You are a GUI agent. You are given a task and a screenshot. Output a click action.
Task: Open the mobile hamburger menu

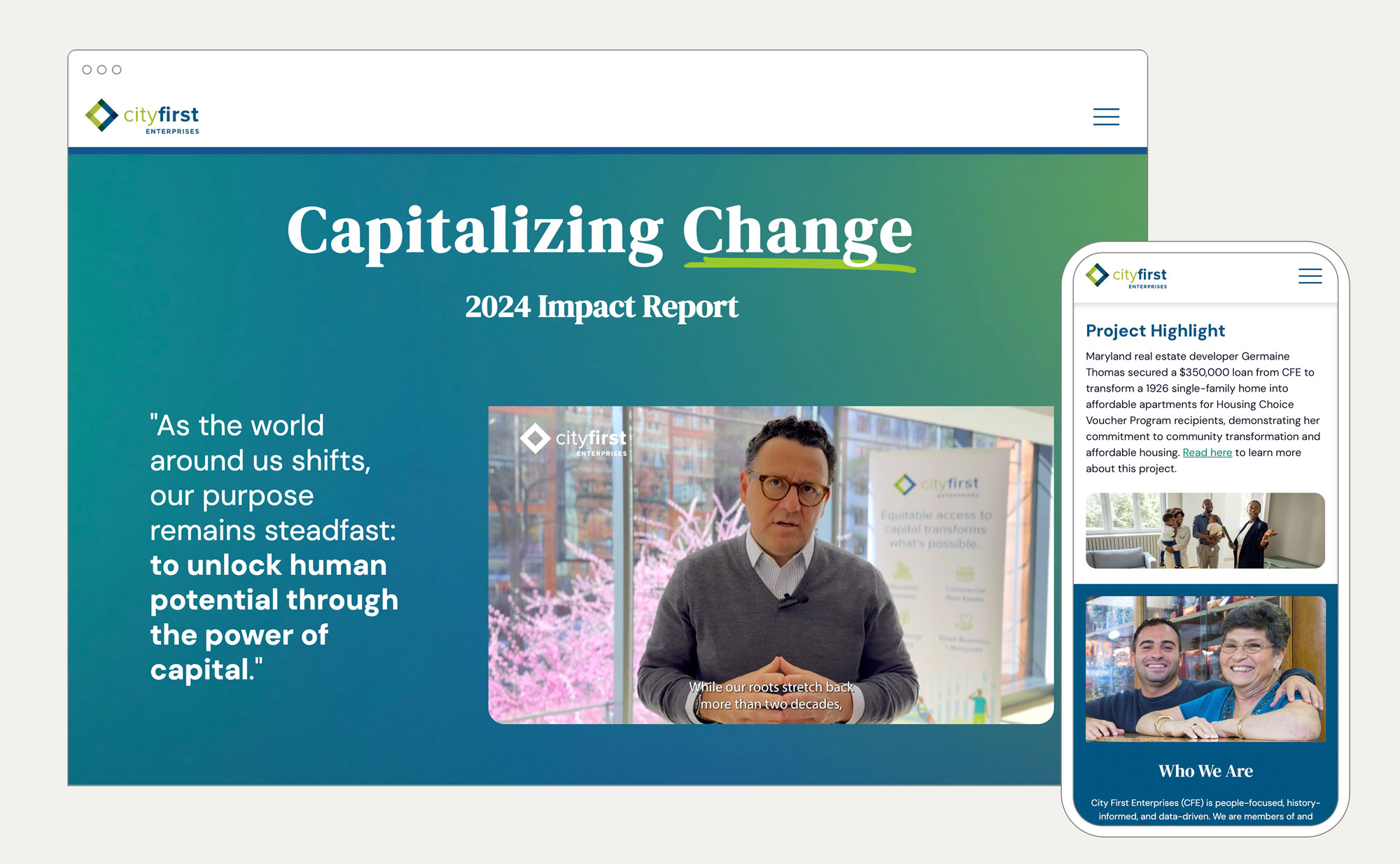tap(1310, 276)
